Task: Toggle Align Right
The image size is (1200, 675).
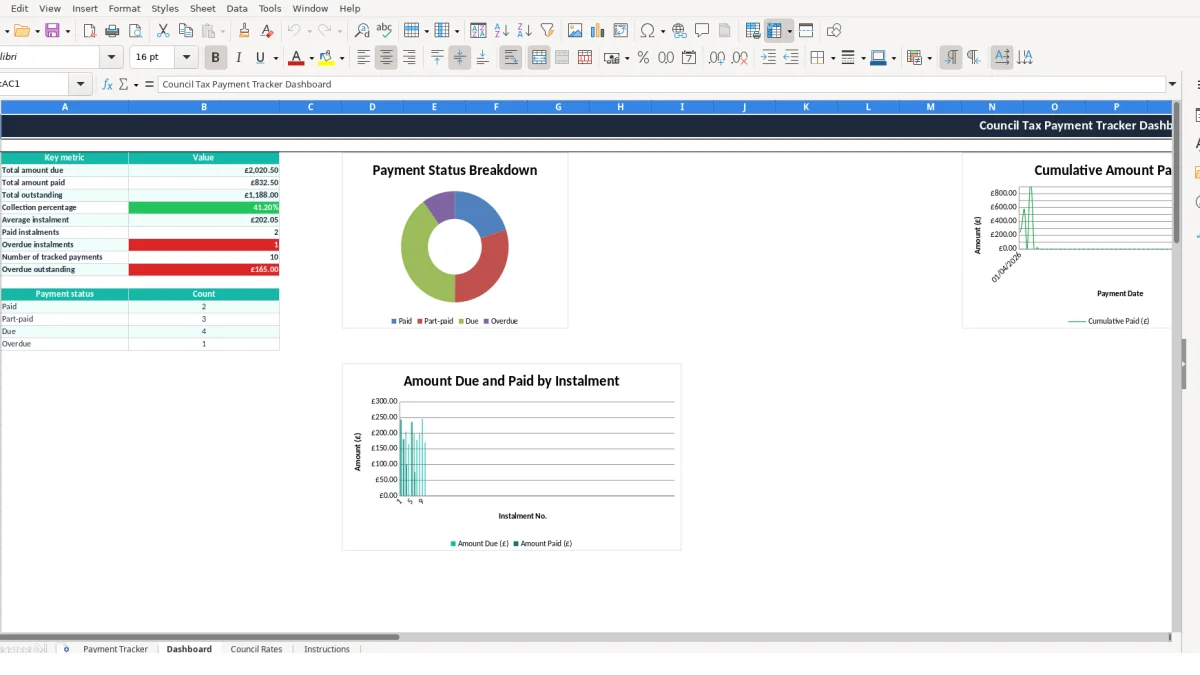Action: 409,58
